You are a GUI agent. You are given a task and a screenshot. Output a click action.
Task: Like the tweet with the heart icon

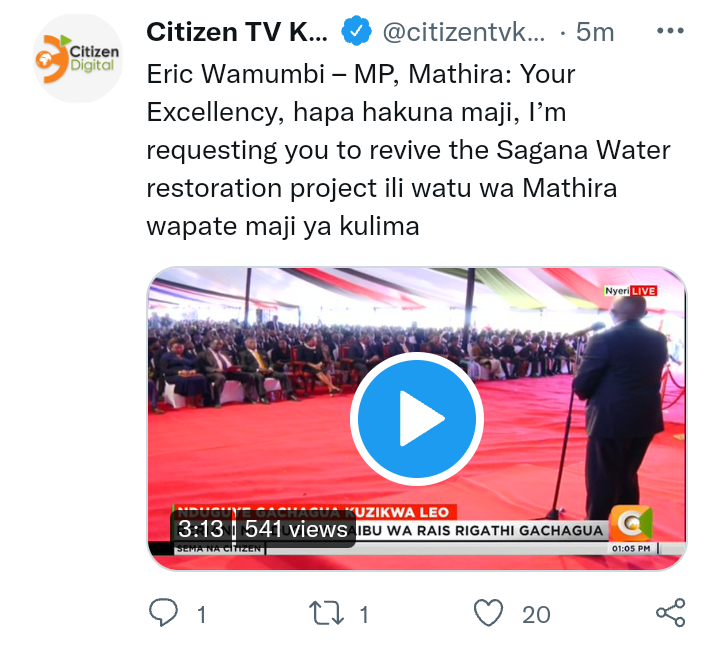pyautogui.click(x=489, y=613)
